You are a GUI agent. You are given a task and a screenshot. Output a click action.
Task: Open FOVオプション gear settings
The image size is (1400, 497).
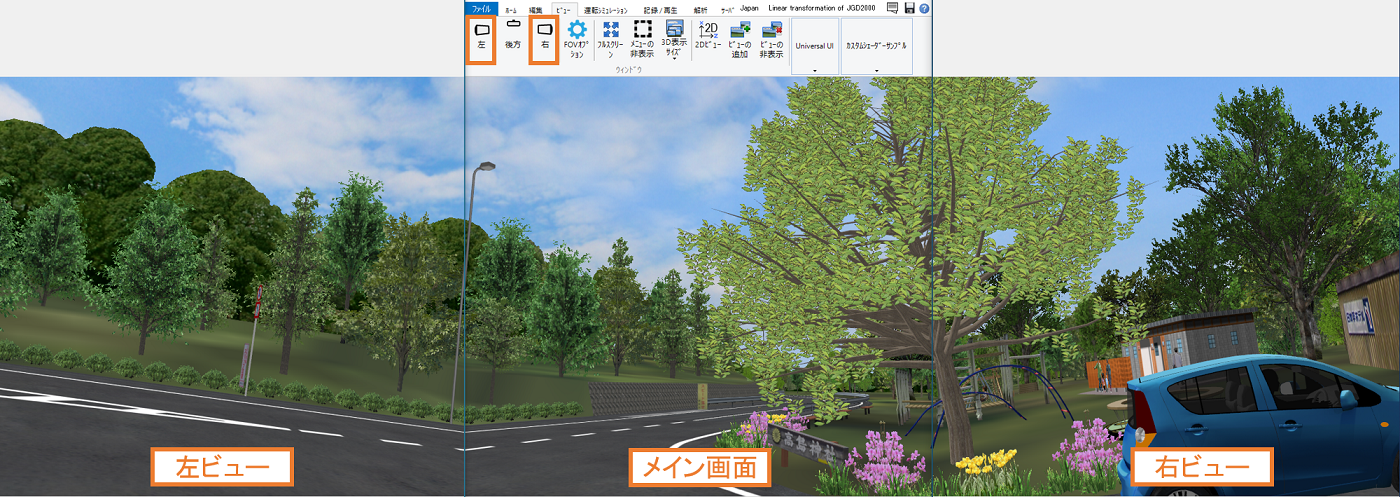(x=577, y=40)
